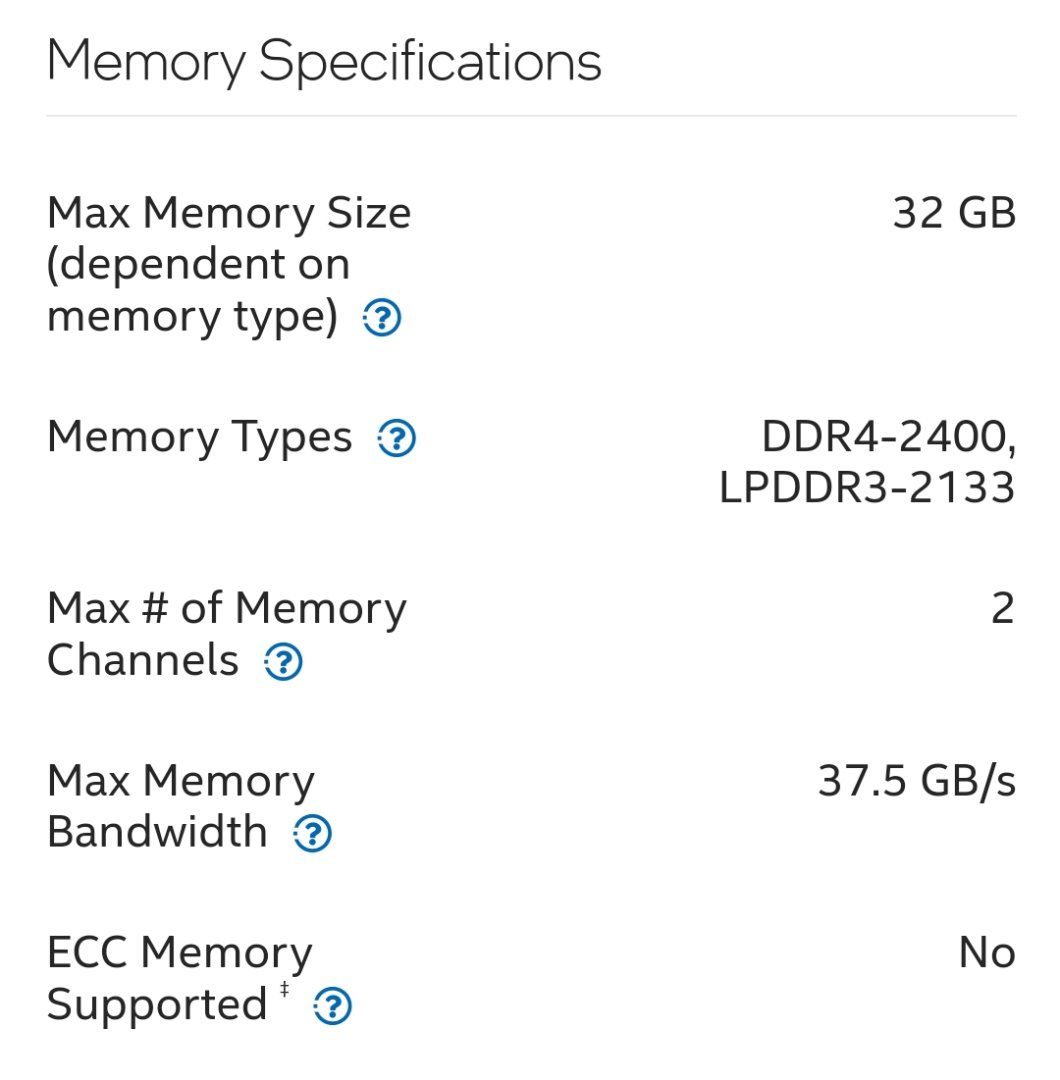Screen dimensions: 1060x1080
Task: Show info about Max Memory Channels
Action: 283,661
